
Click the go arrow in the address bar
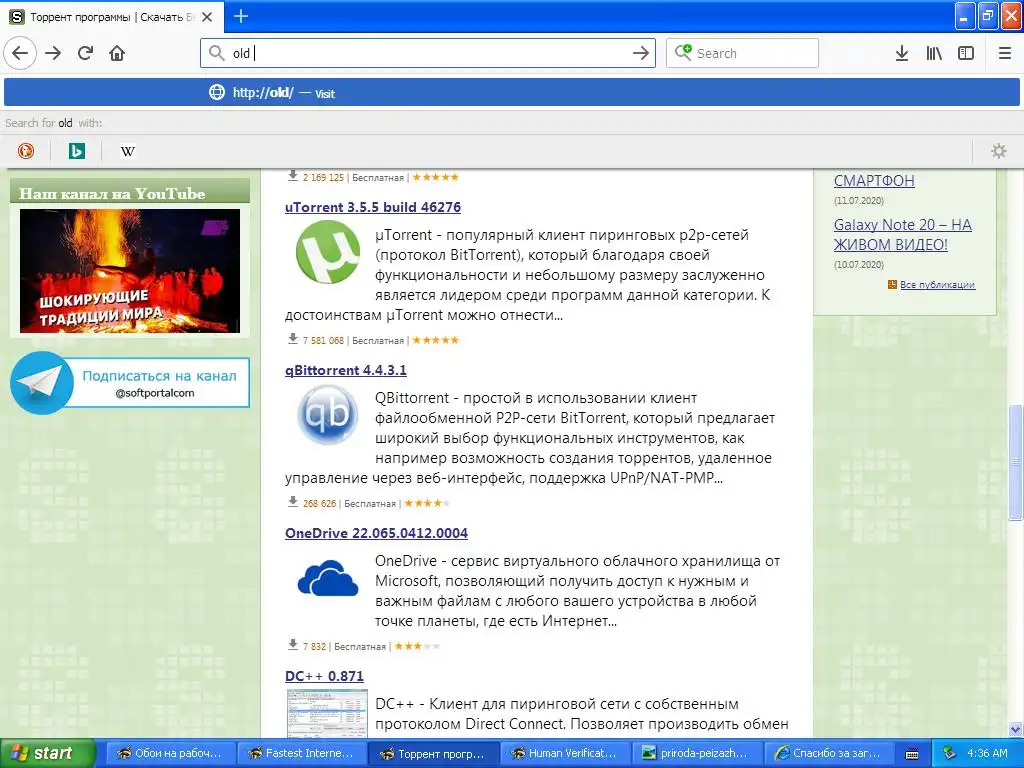pyautogui.click(x=641, y=53)
